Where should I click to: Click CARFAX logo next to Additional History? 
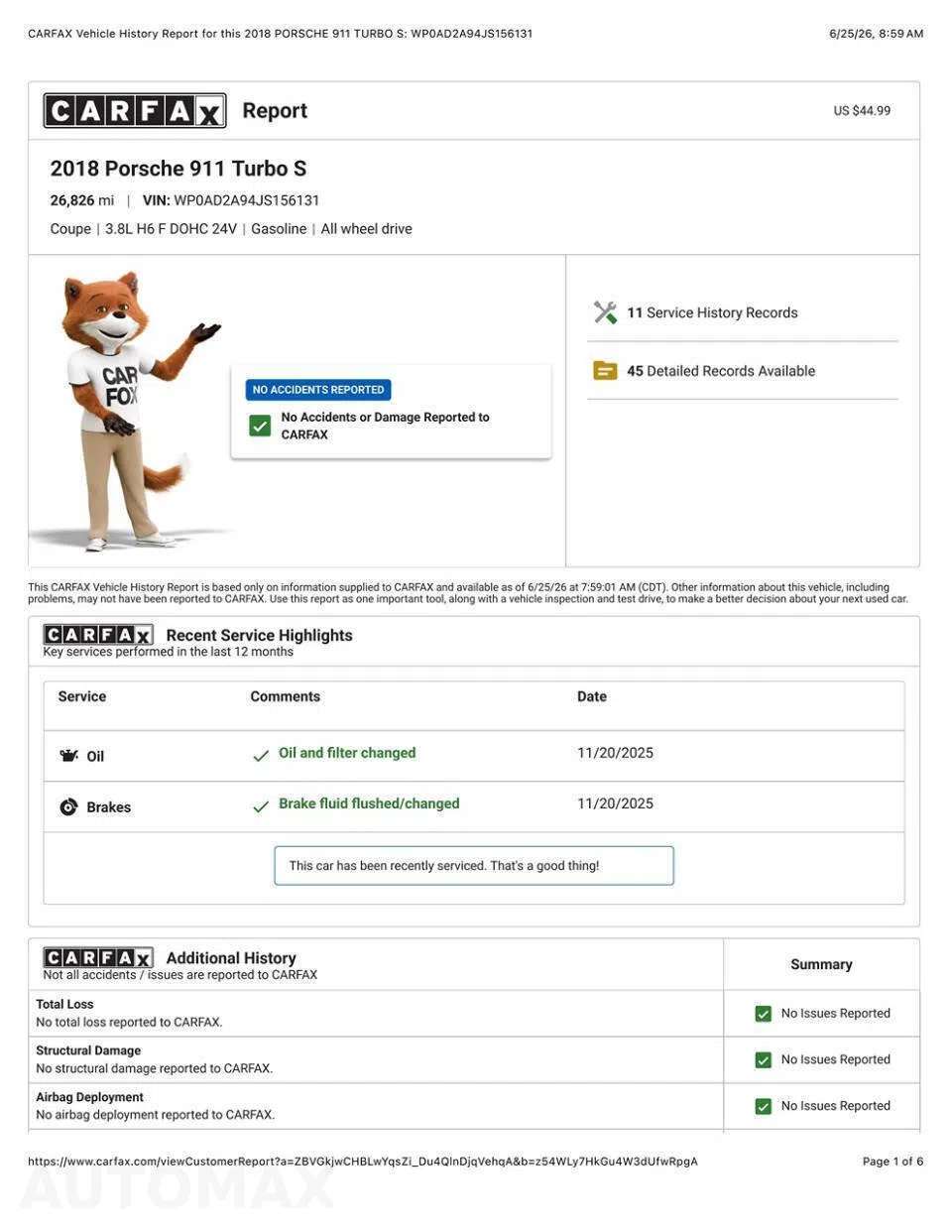coord(98,957)
